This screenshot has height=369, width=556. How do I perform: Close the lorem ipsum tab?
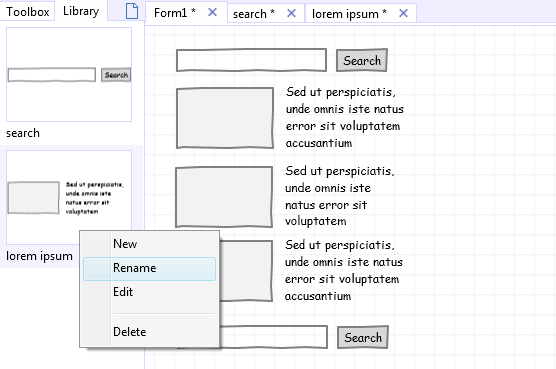point(404,13)
